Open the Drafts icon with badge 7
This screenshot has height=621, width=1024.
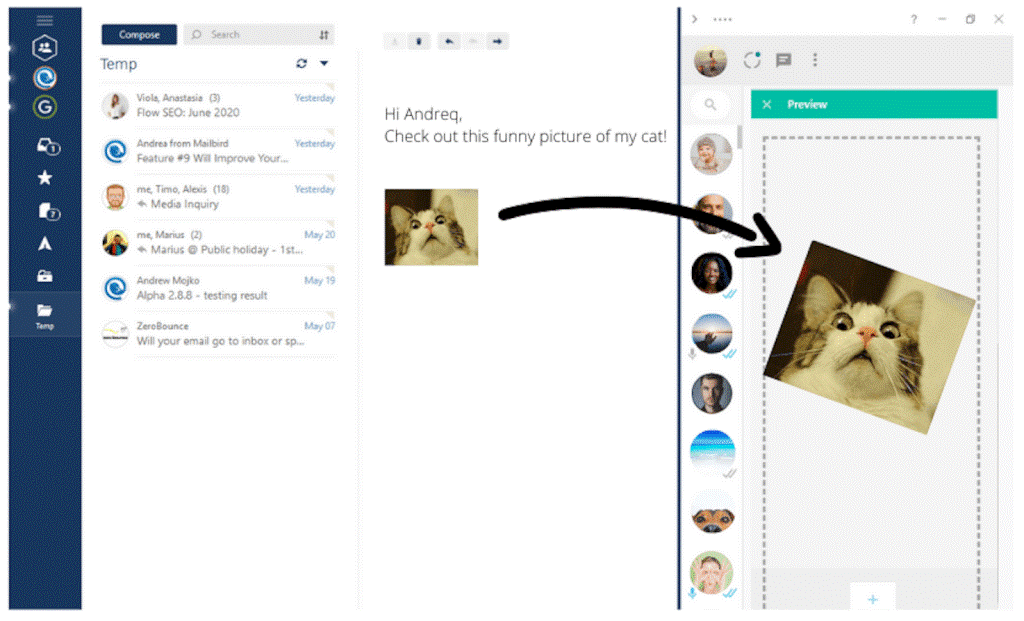(48, 211)
